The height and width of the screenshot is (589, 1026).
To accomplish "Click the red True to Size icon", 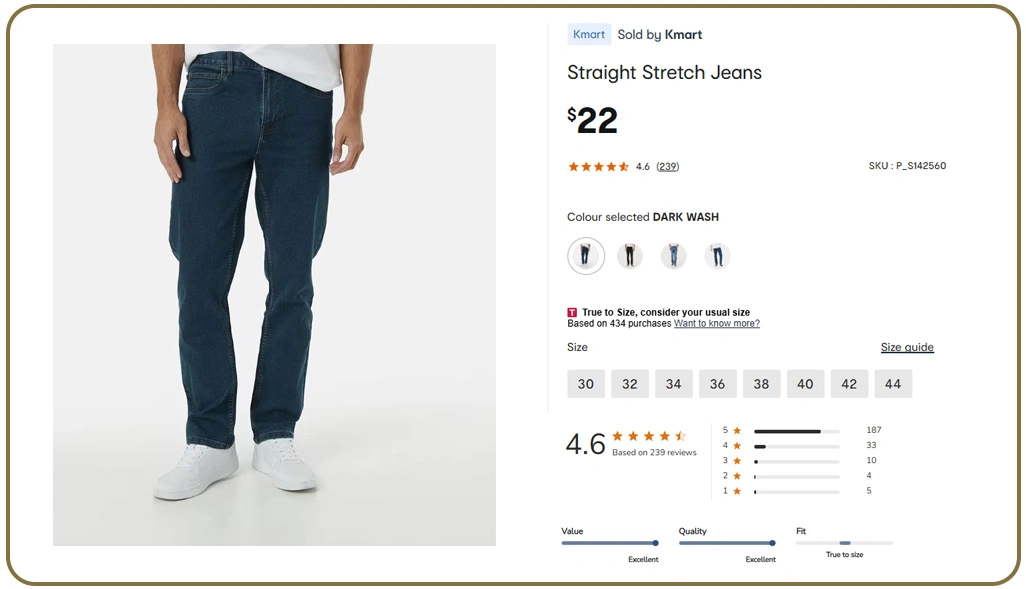I will tap(572, 313).
